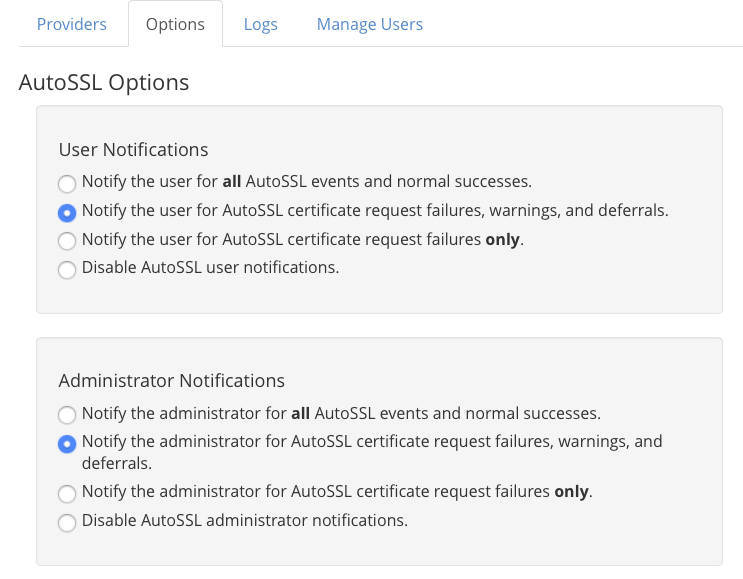743x579 pixels.
Task: Click the AutoSSL Options page heading
Action: 104,82
